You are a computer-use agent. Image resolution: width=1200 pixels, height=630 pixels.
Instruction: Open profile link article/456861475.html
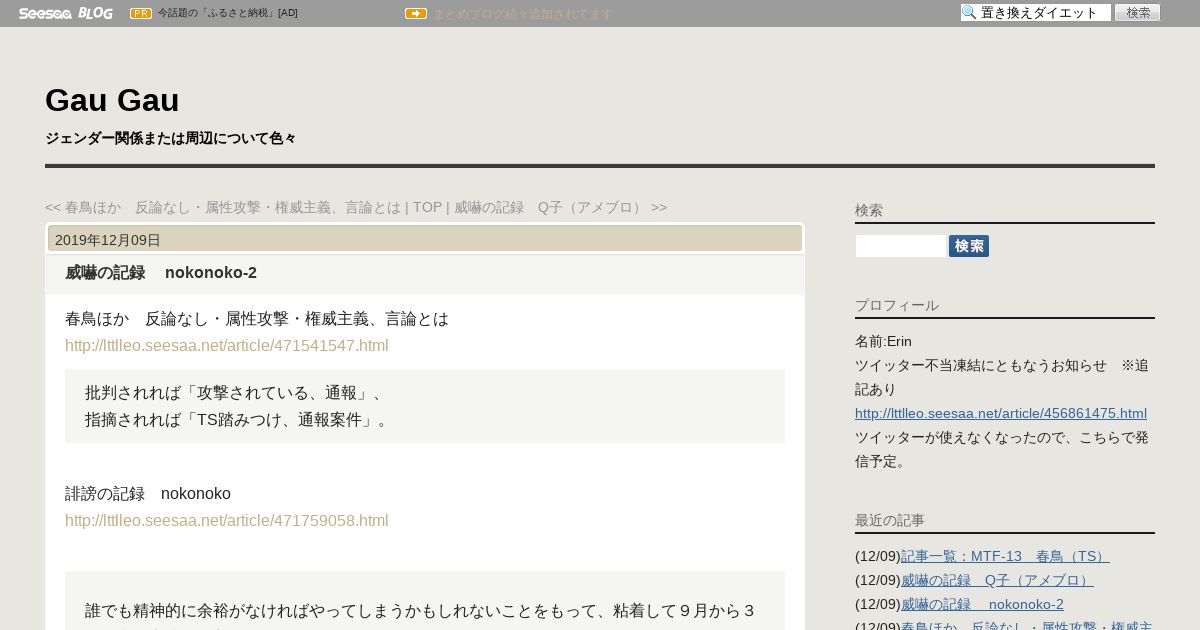(1001, 413)
